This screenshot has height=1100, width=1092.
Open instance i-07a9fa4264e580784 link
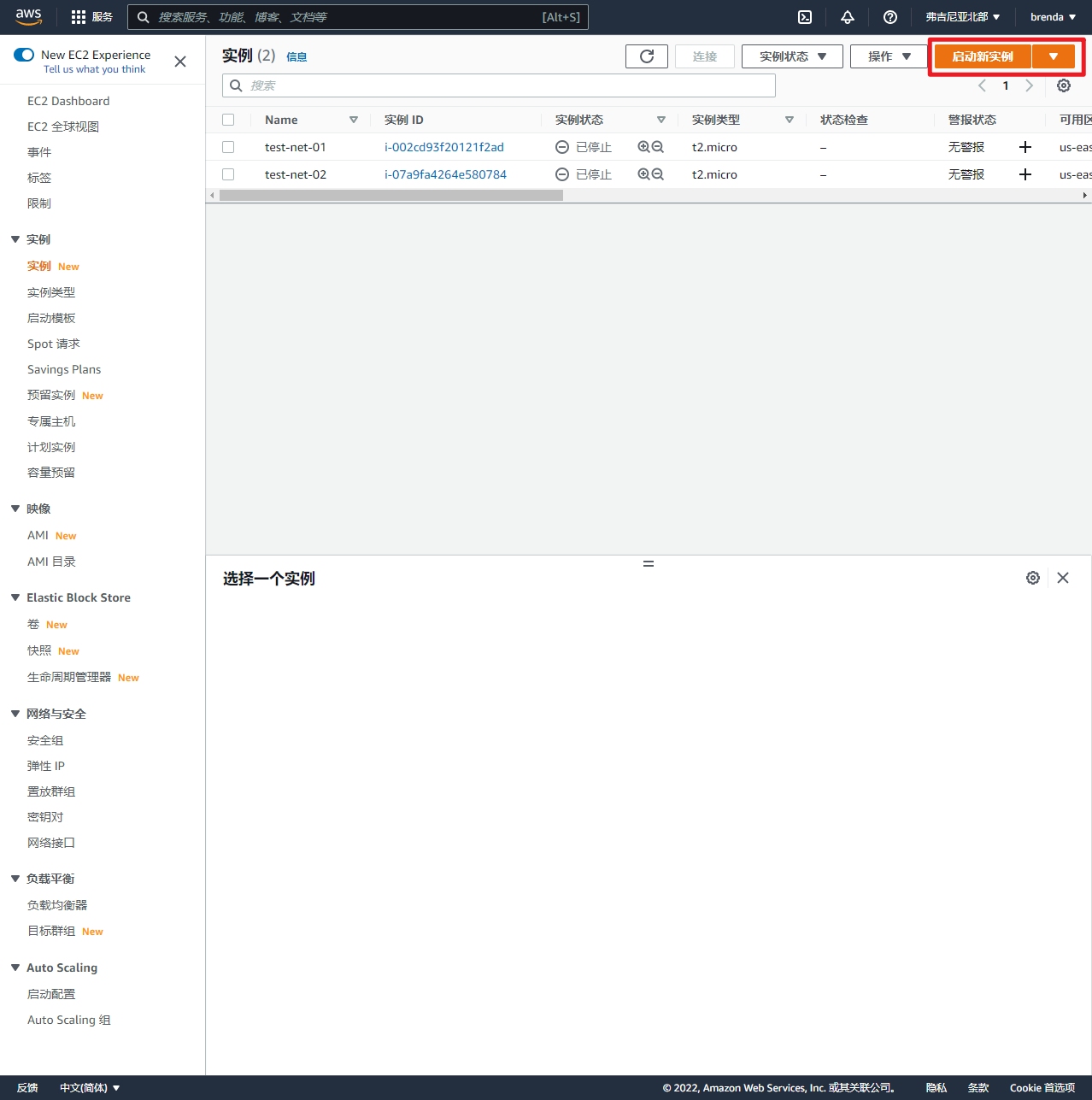(x=445, y=174)
